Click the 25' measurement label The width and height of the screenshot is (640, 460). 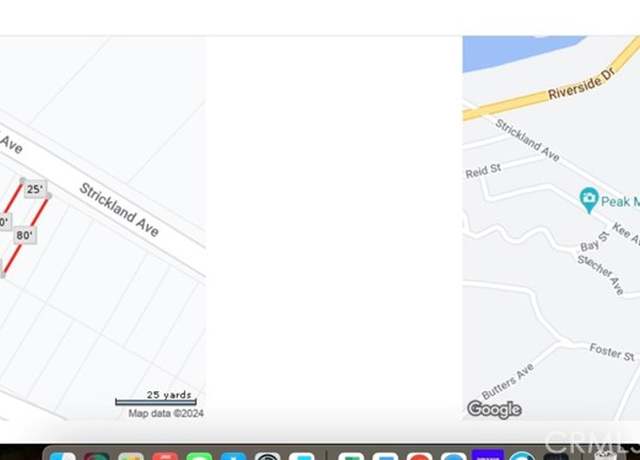click(x=35, y=189)
